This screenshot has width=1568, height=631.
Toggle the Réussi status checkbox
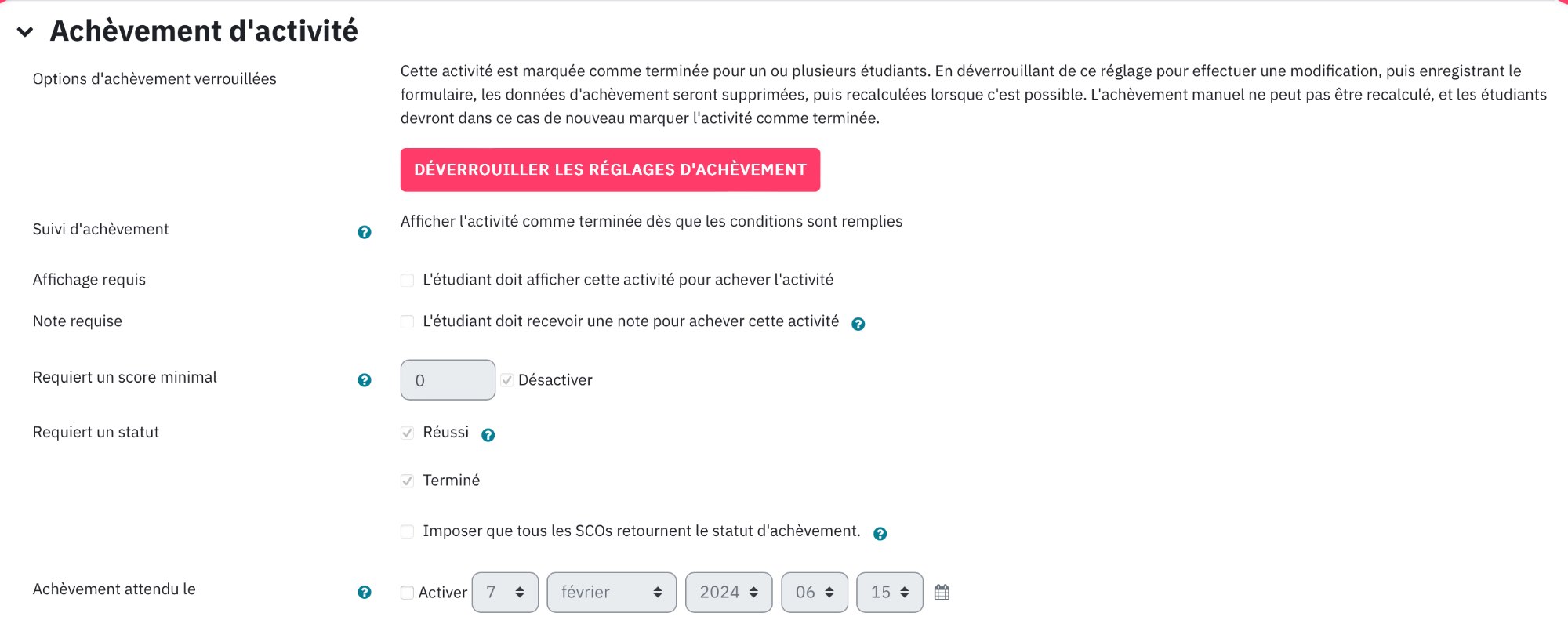tap(407, 433)
